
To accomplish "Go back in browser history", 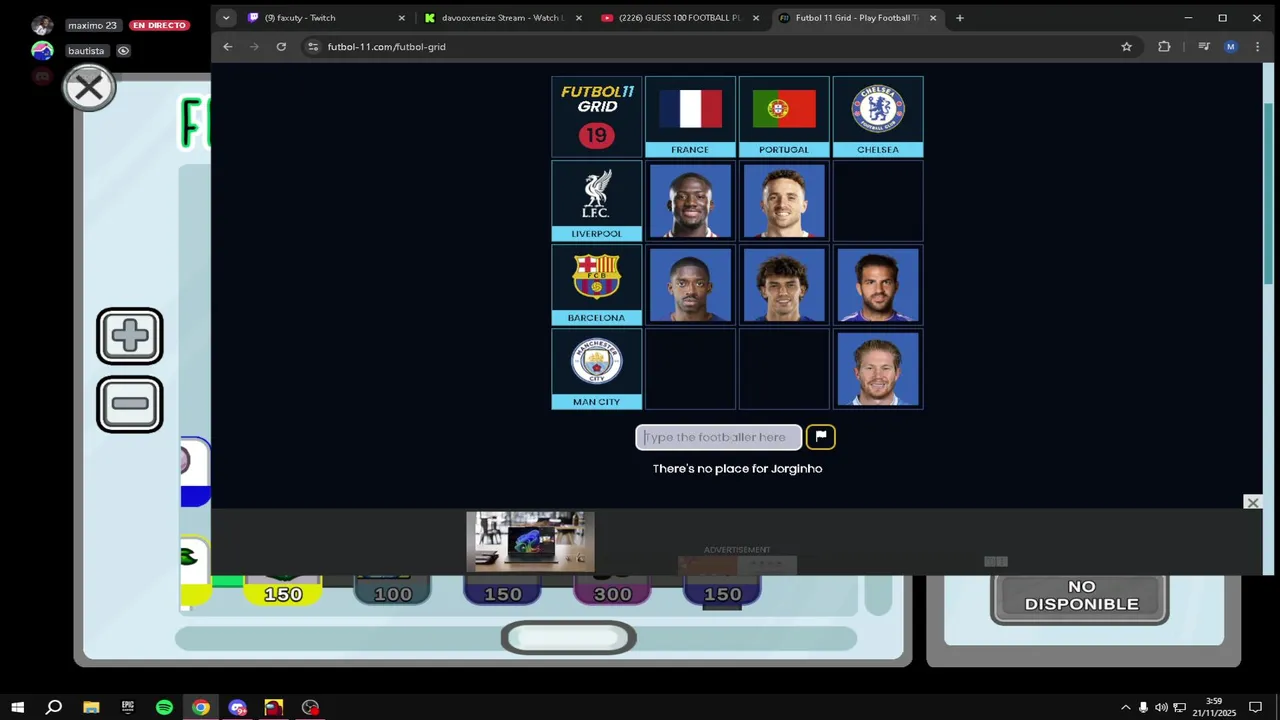I will point(228,47).
